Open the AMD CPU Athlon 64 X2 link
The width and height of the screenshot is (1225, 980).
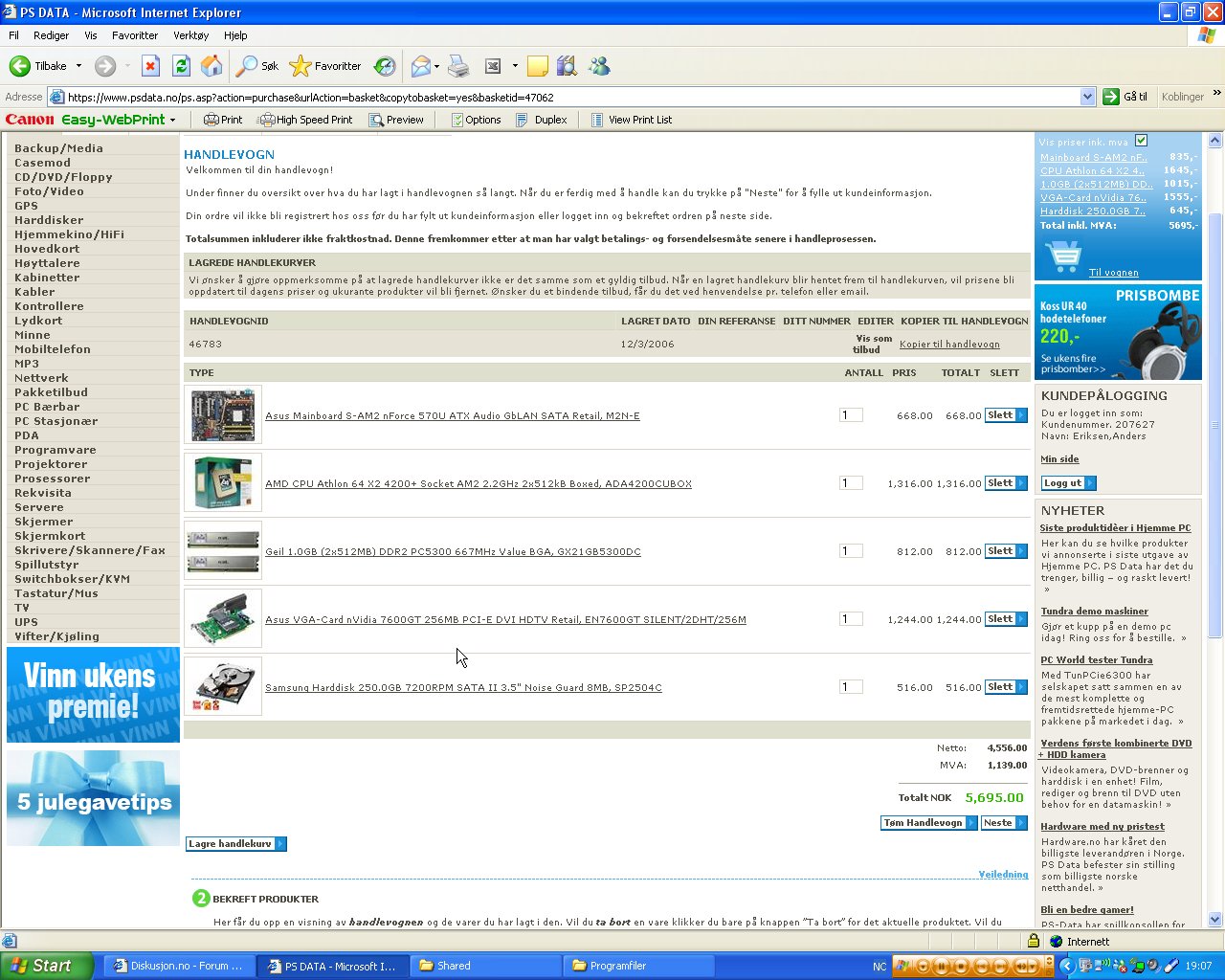click(479, 484)
